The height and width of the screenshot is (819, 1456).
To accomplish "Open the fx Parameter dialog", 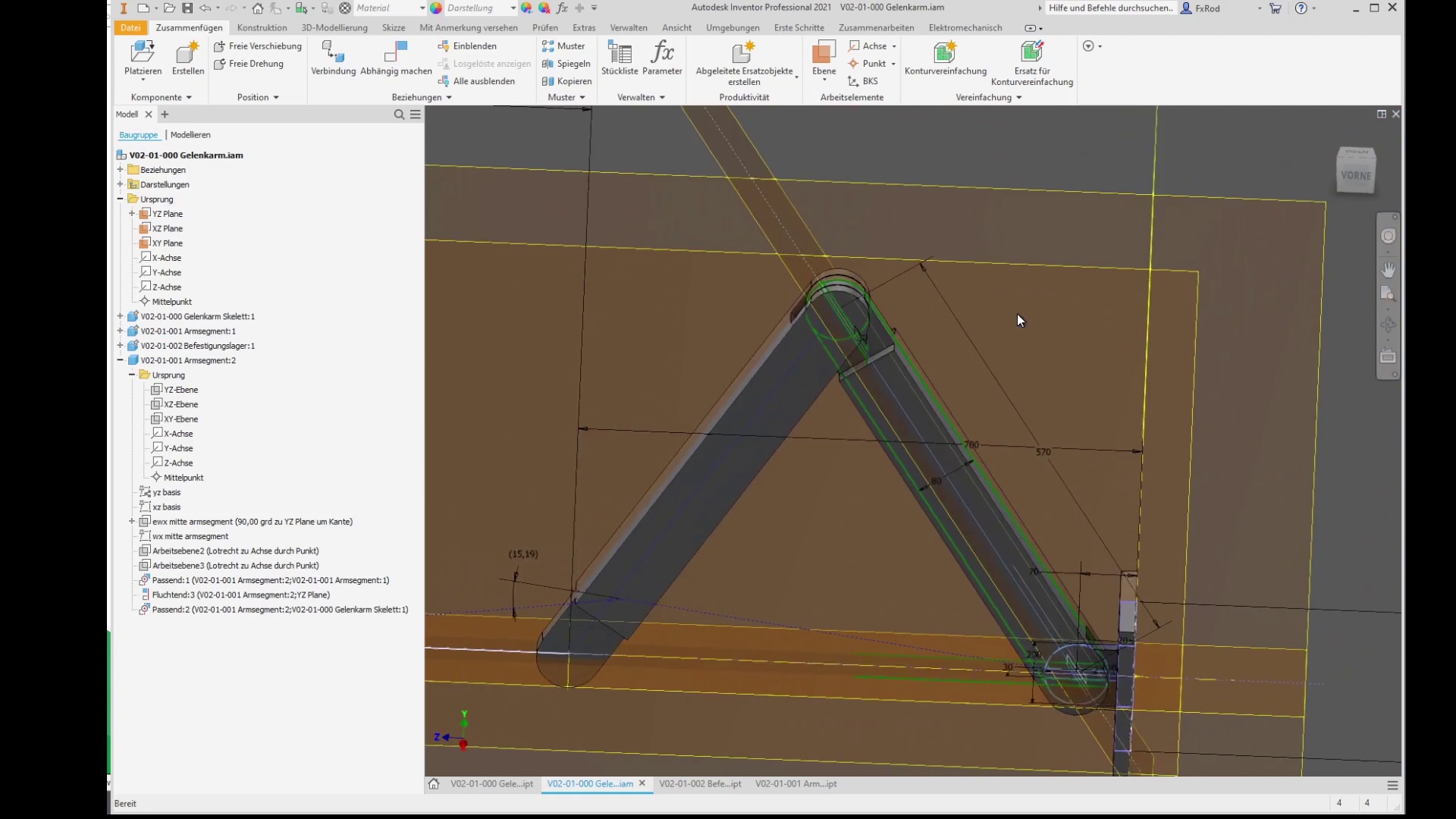I will (x=662, y=53).
